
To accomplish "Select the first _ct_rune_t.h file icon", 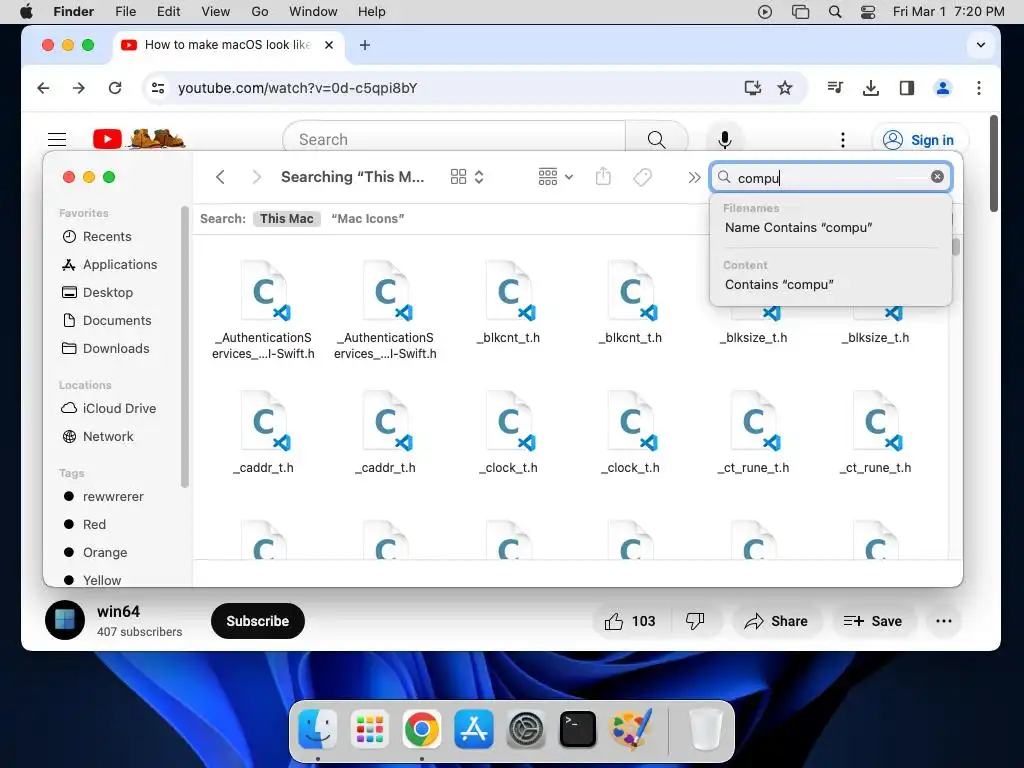I will coord(754,421).
